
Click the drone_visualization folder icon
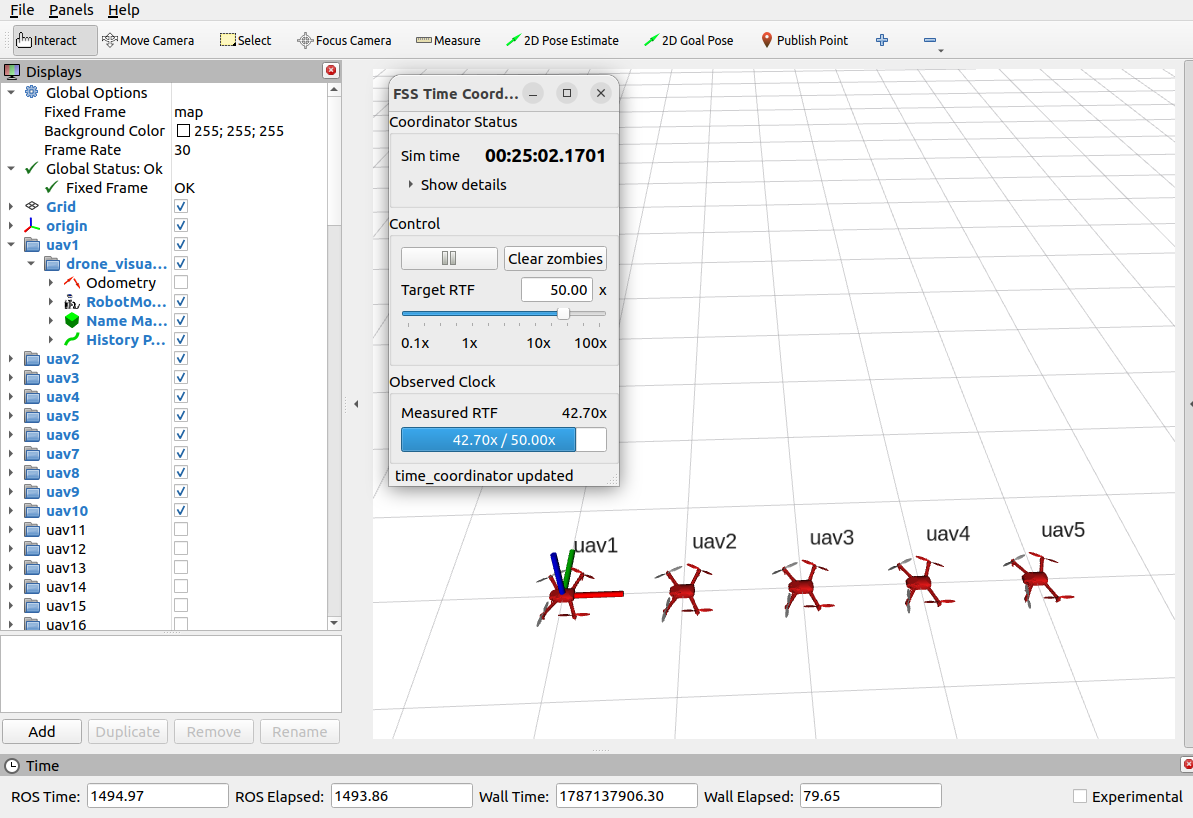tap(52, 263)
